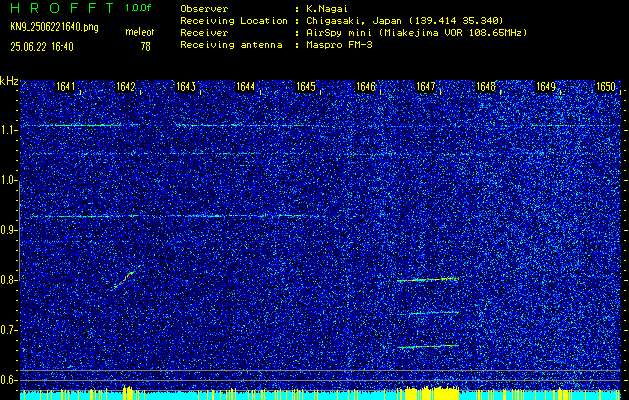Click the Receiving antenna field label
The image size is (629, 400).
[x=231, y=45]
